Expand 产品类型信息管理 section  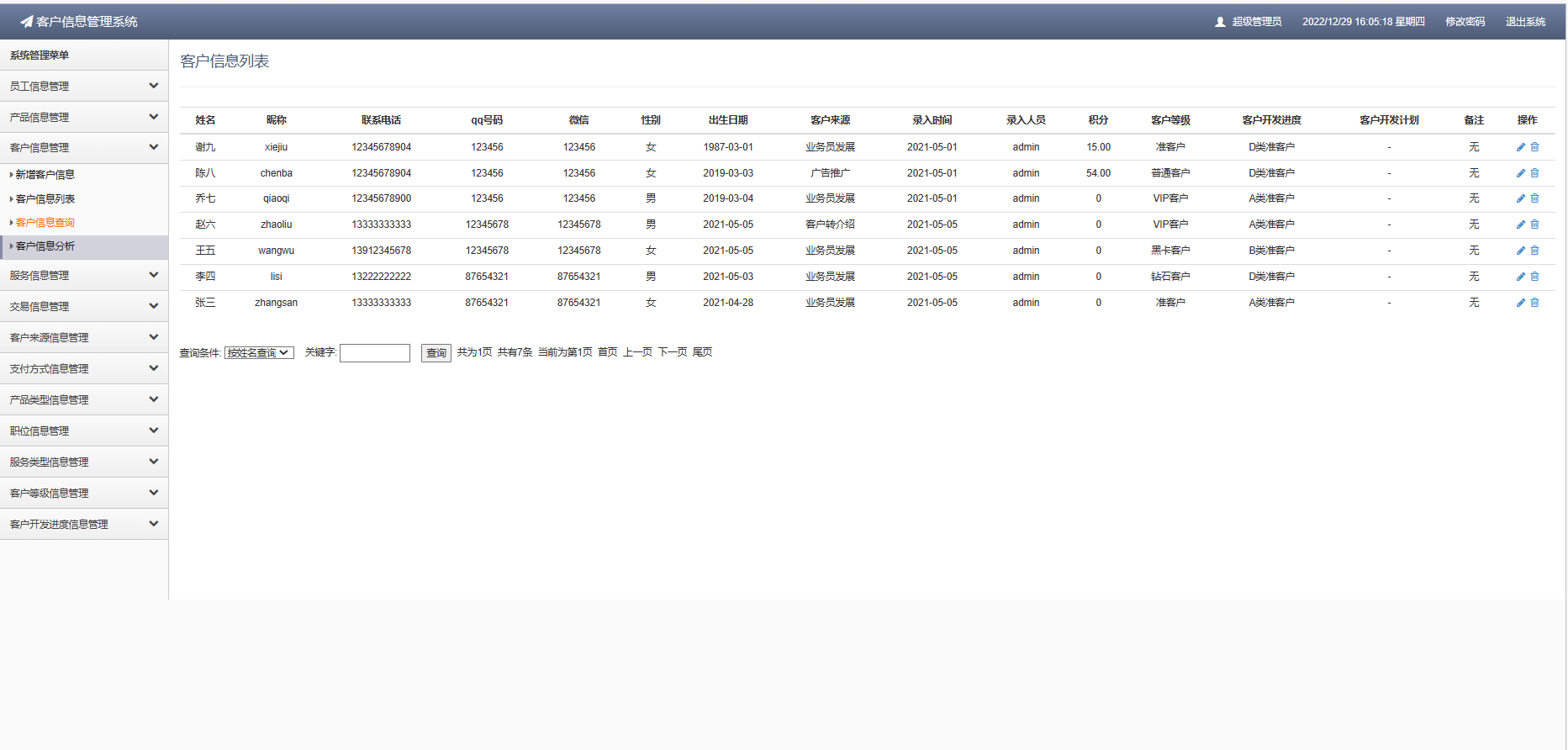tap(84, 399)
